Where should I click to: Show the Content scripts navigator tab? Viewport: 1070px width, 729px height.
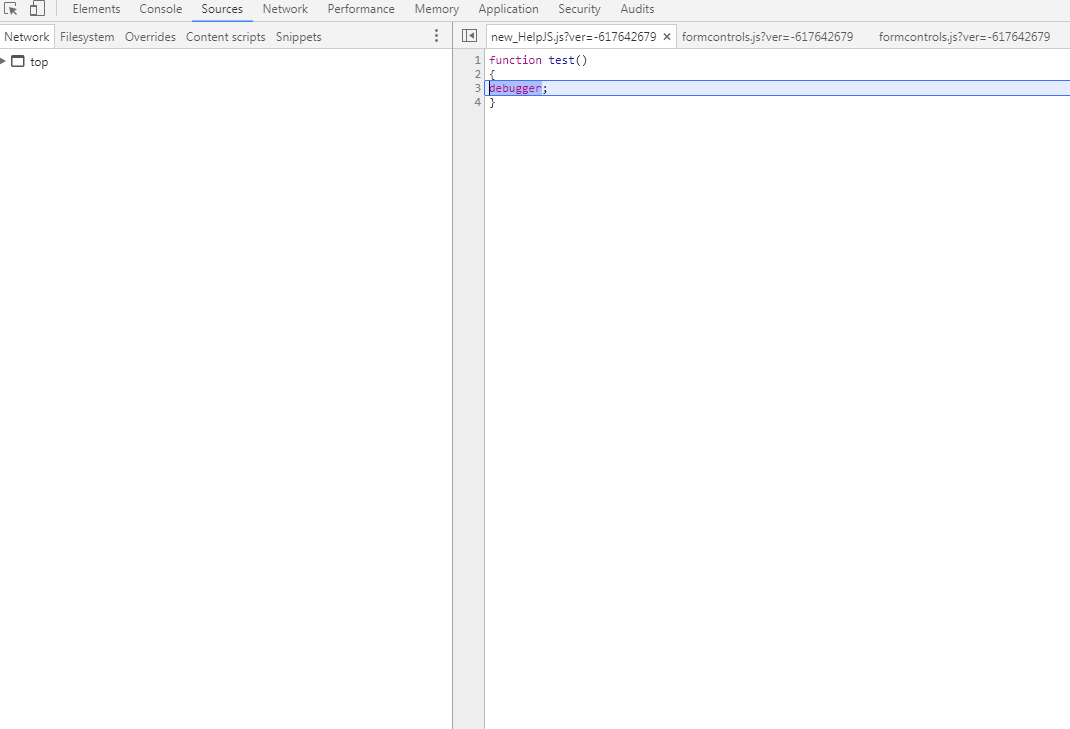click(x=225, y=37)
